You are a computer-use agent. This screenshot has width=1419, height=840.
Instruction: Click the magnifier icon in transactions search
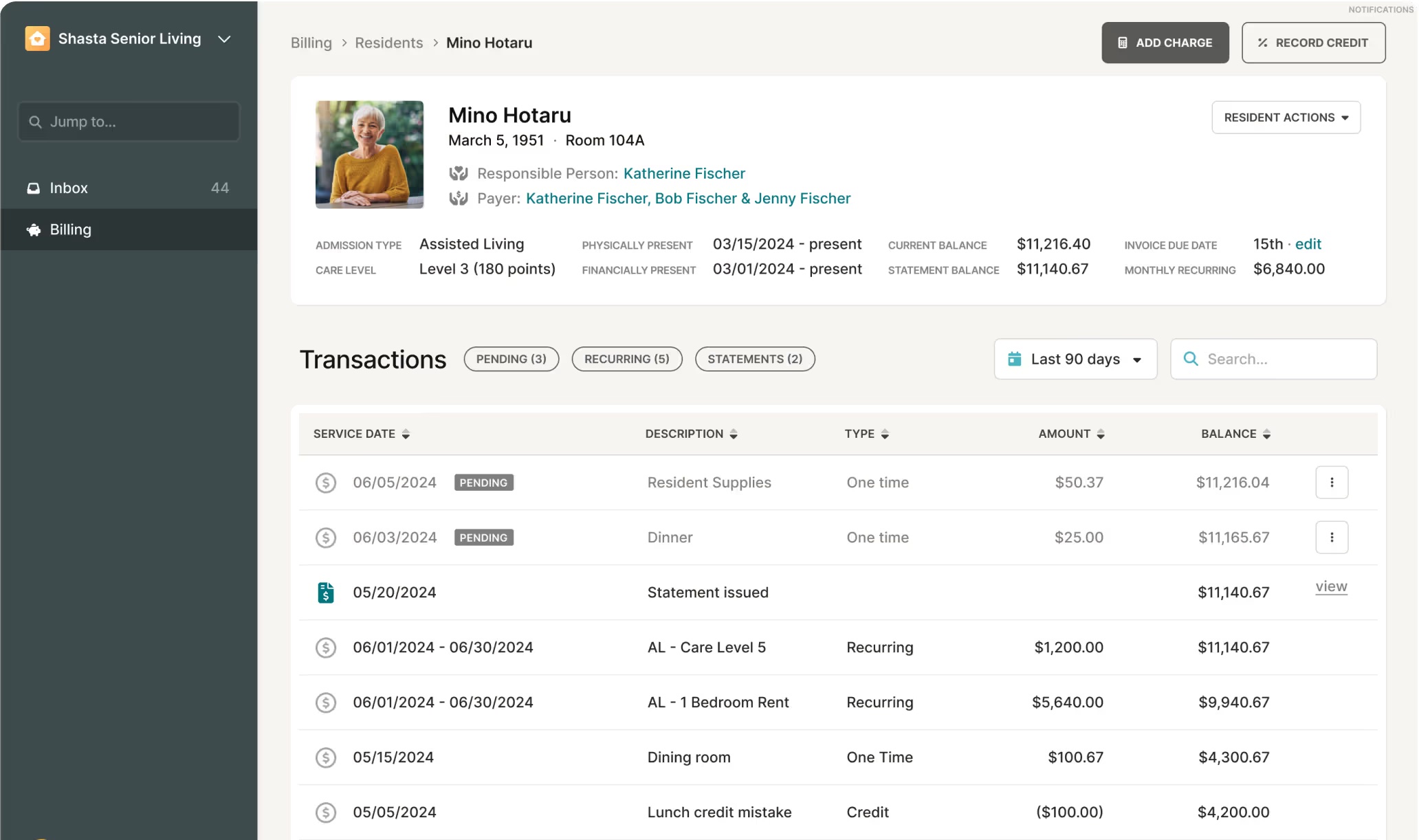pos(1191,359)
